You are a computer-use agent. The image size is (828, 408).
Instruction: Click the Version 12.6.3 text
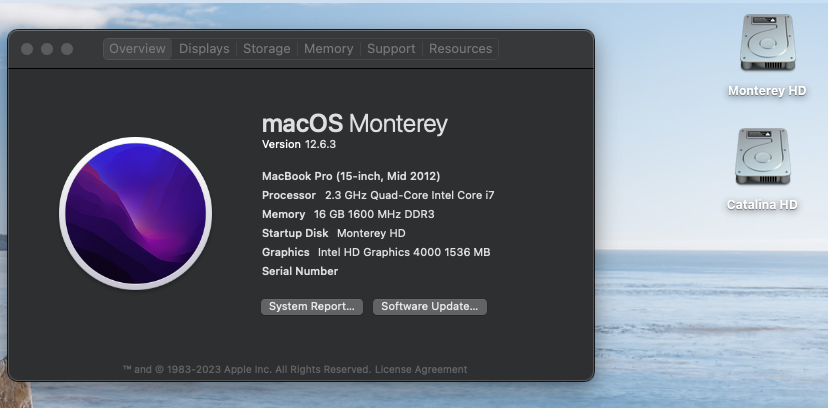click(299, 144)
